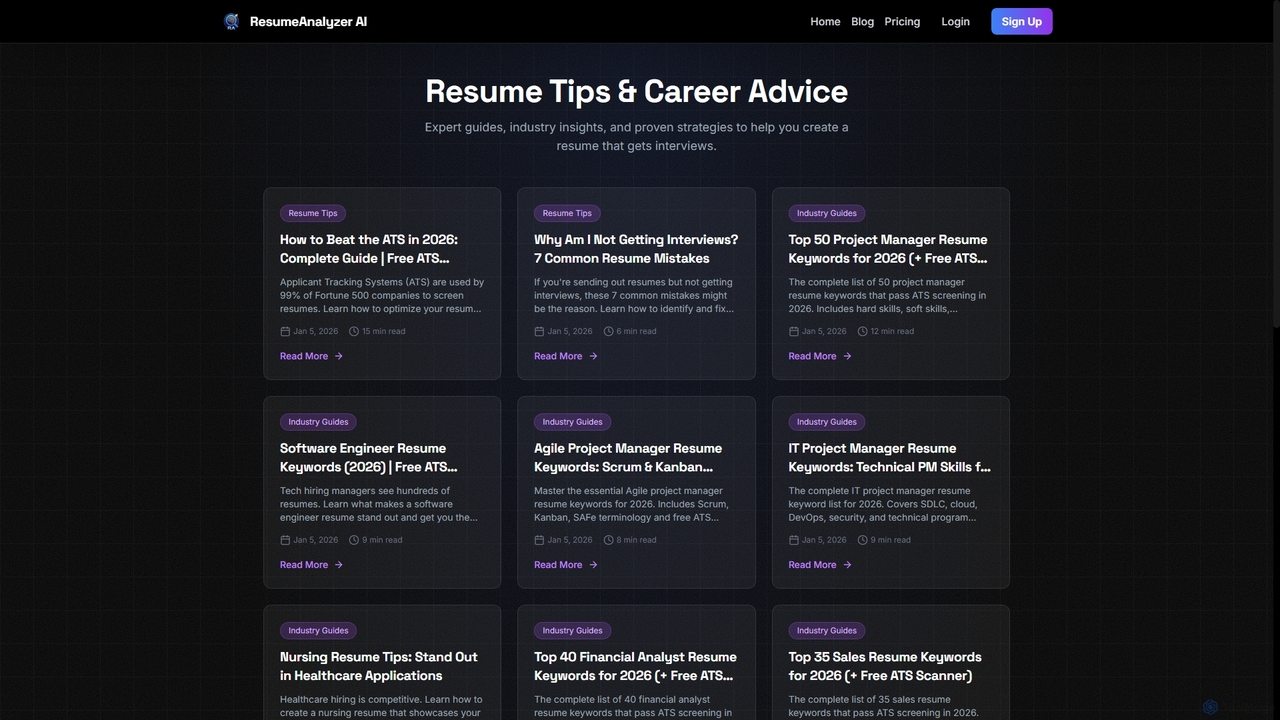Click arrow icon on Top 50 Project Manager Read More
This screenshot has height=720, width=1280.
(847, 356)
